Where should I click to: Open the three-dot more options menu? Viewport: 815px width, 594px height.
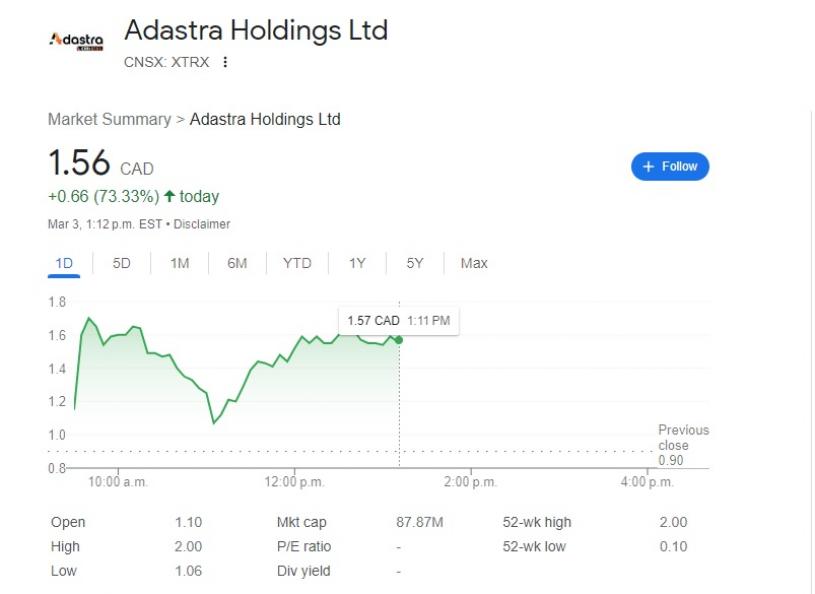point(225,62)
